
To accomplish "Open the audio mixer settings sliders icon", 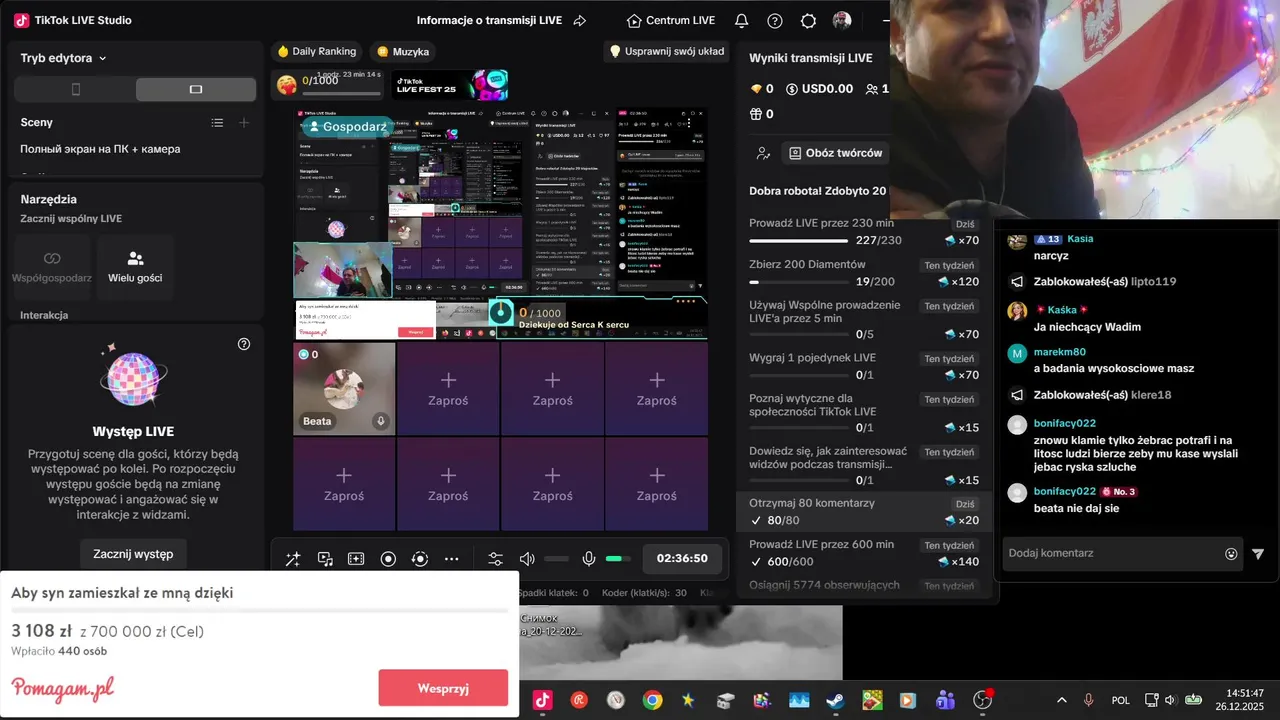I will point(495,559).
